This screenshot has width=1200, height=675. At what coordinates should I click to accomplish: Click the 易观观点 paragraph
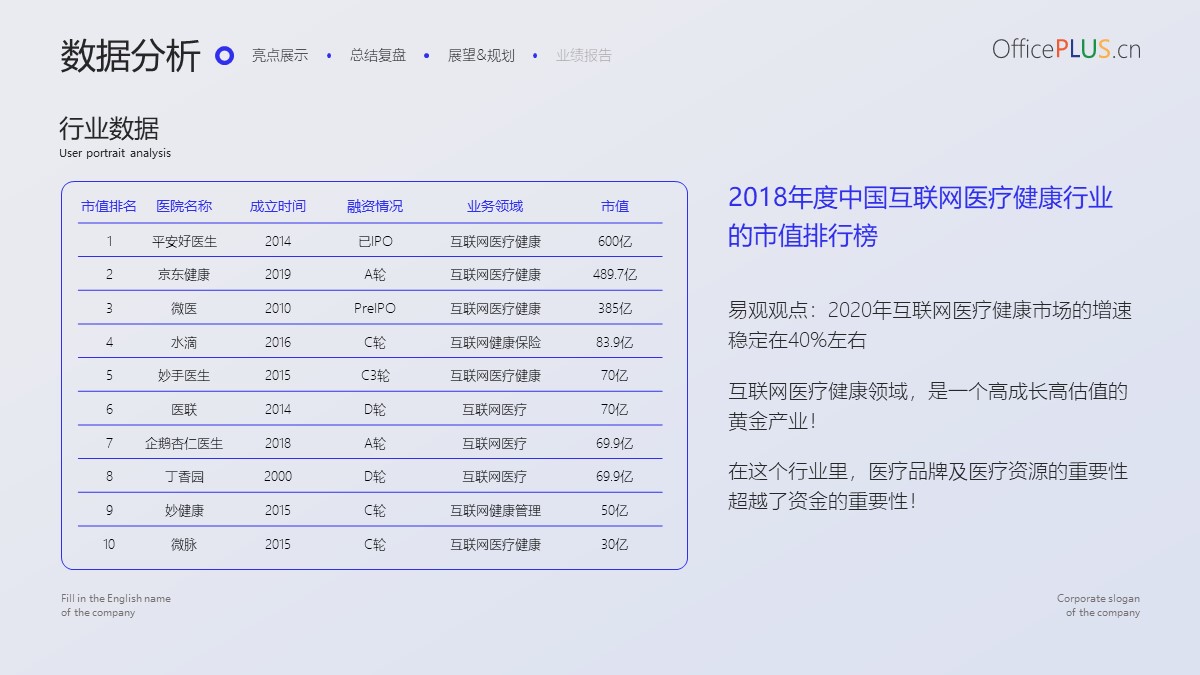930,325
